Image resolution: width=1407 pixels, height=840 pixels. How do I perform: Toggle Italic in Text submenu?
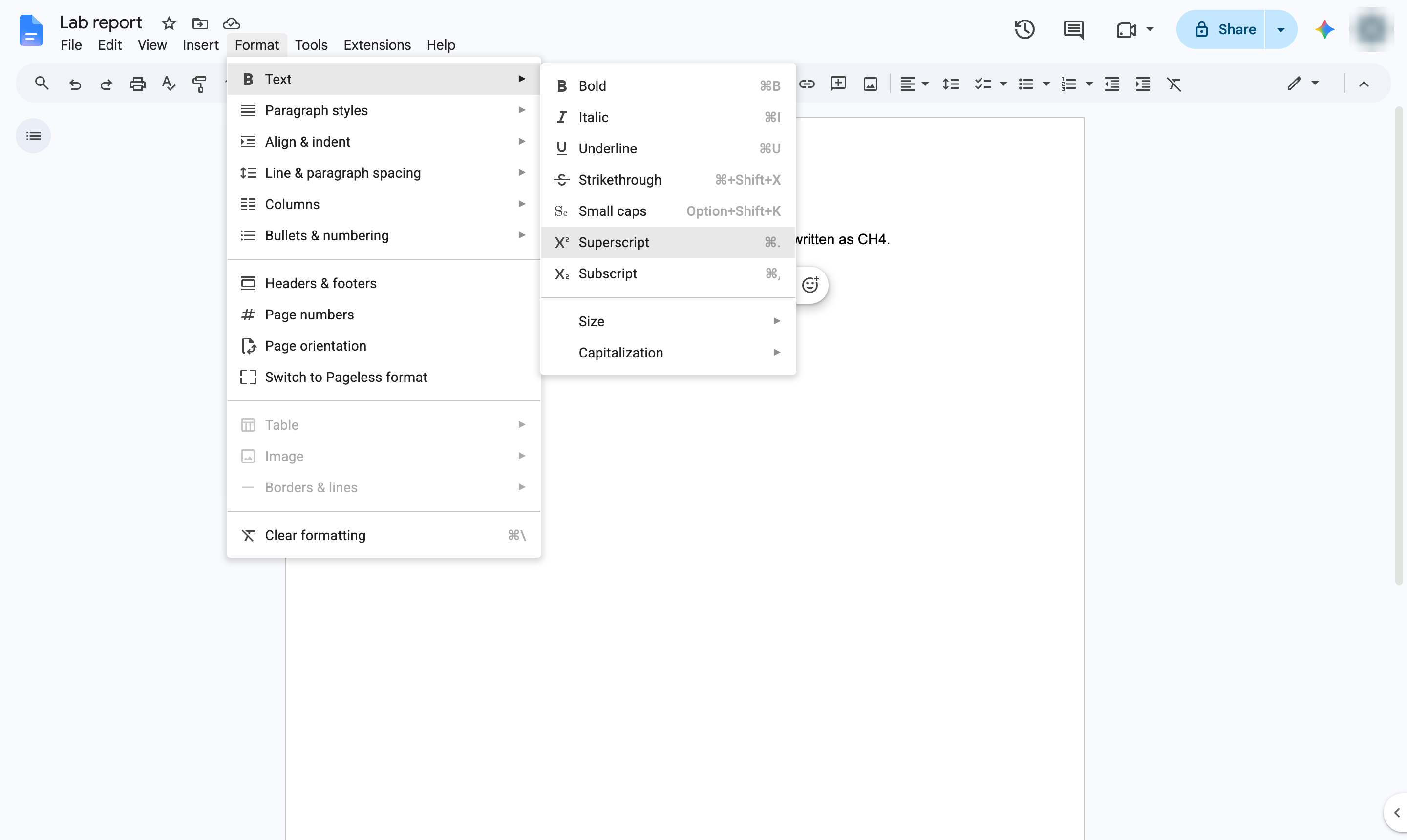[668, 117]
